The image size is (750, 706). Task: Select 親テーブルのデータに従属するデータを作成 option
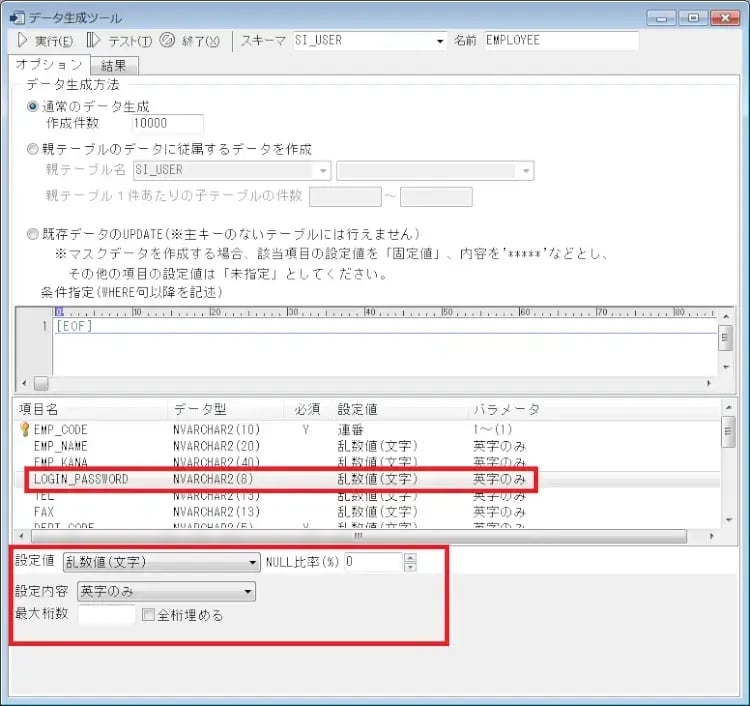pos(35,149)
